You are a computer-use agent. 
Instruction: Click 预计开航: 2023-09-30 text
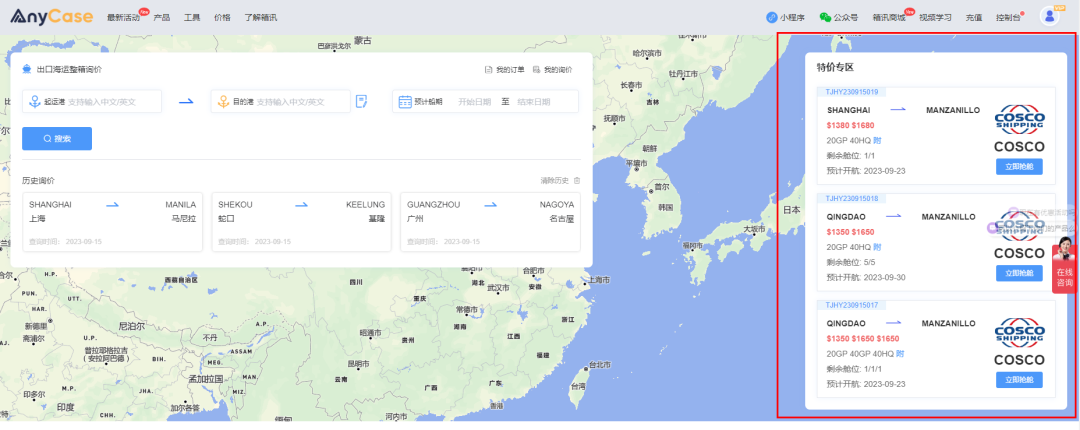(x=866, y=277)
